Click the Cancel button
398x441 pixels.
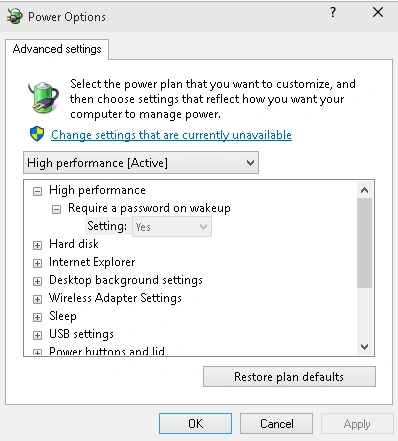(276, 423)
